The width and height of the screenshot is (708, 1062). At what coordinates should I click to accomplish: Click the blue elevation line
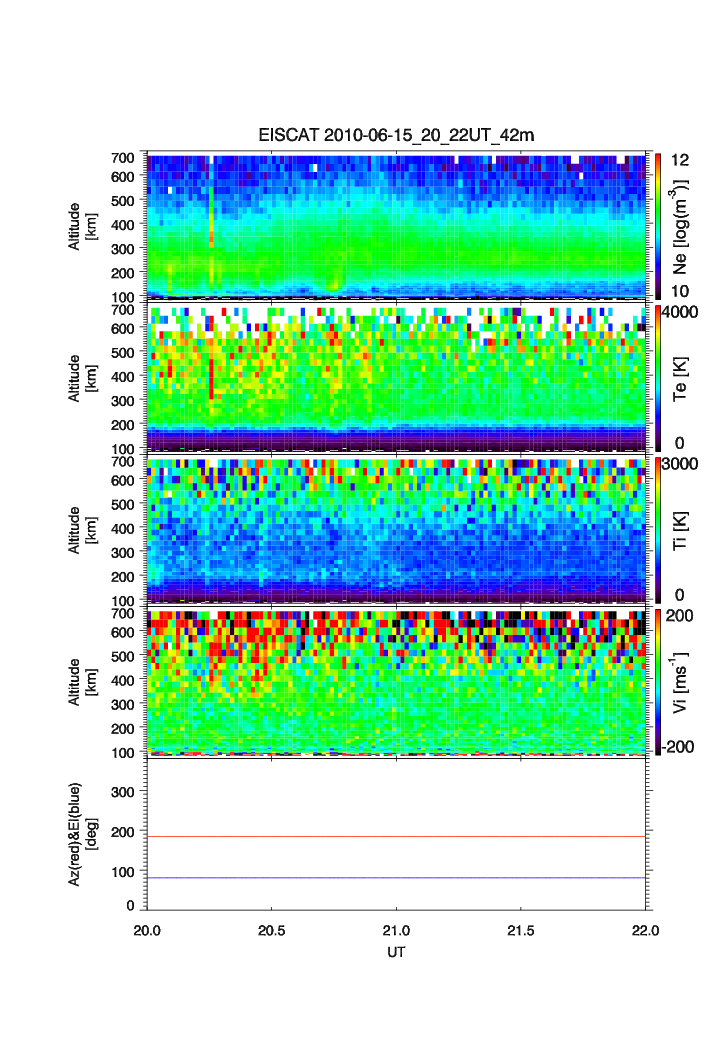pyautogui.click(x=396, y=878)
